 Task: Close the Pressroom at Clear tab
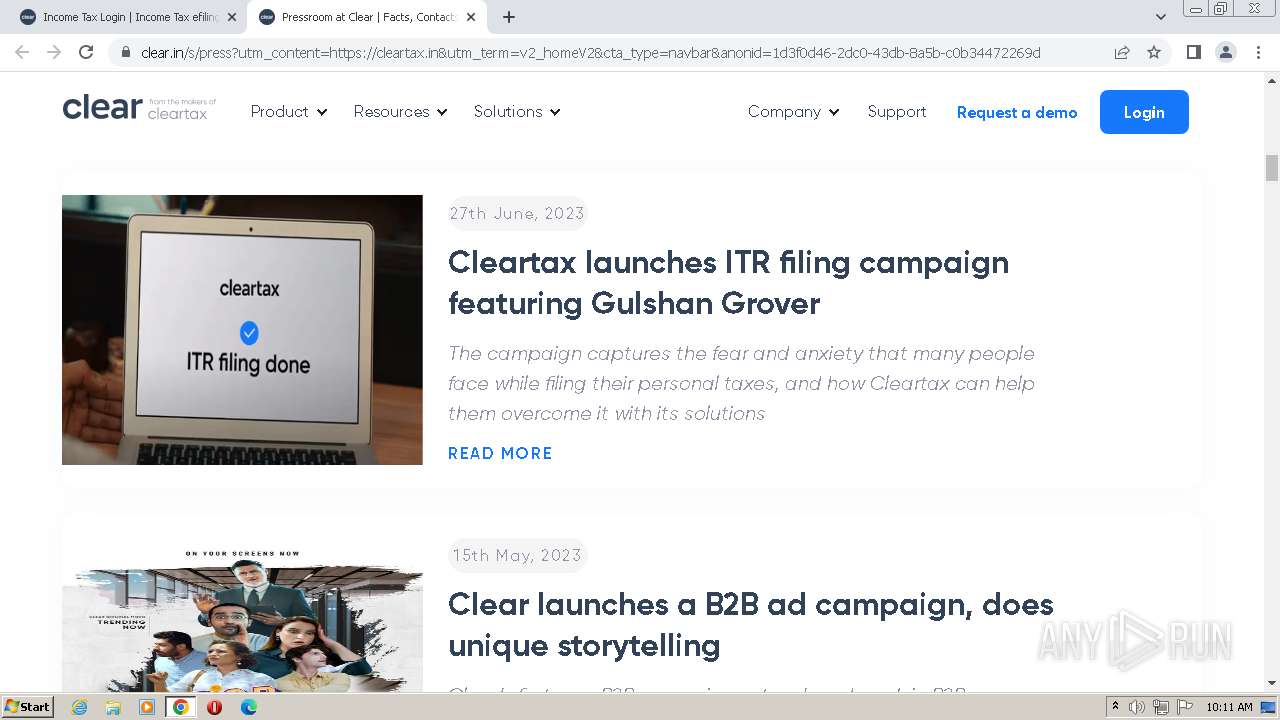click(471, 17)
